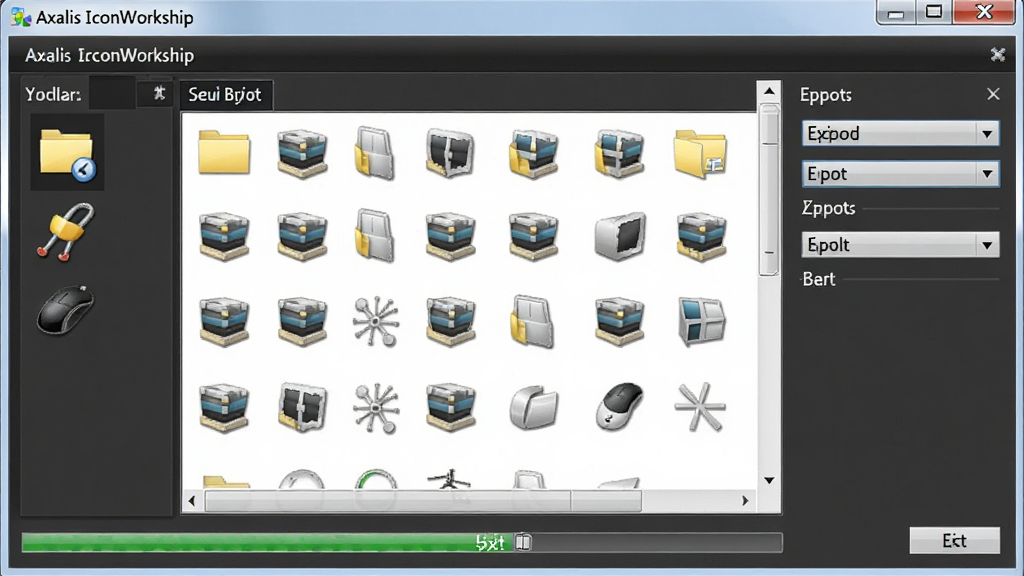Image resolution: width=1024 pixels, height=576 pixels.
Task: Click the Yodlar input field
Action: pyautogui.click(x=112, y=94)
